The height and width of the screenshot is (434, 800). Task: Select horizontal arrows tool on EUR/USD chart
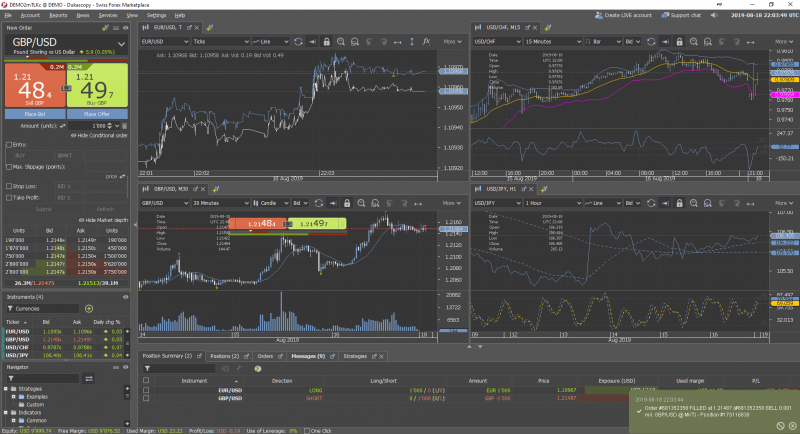pos(397,42)
